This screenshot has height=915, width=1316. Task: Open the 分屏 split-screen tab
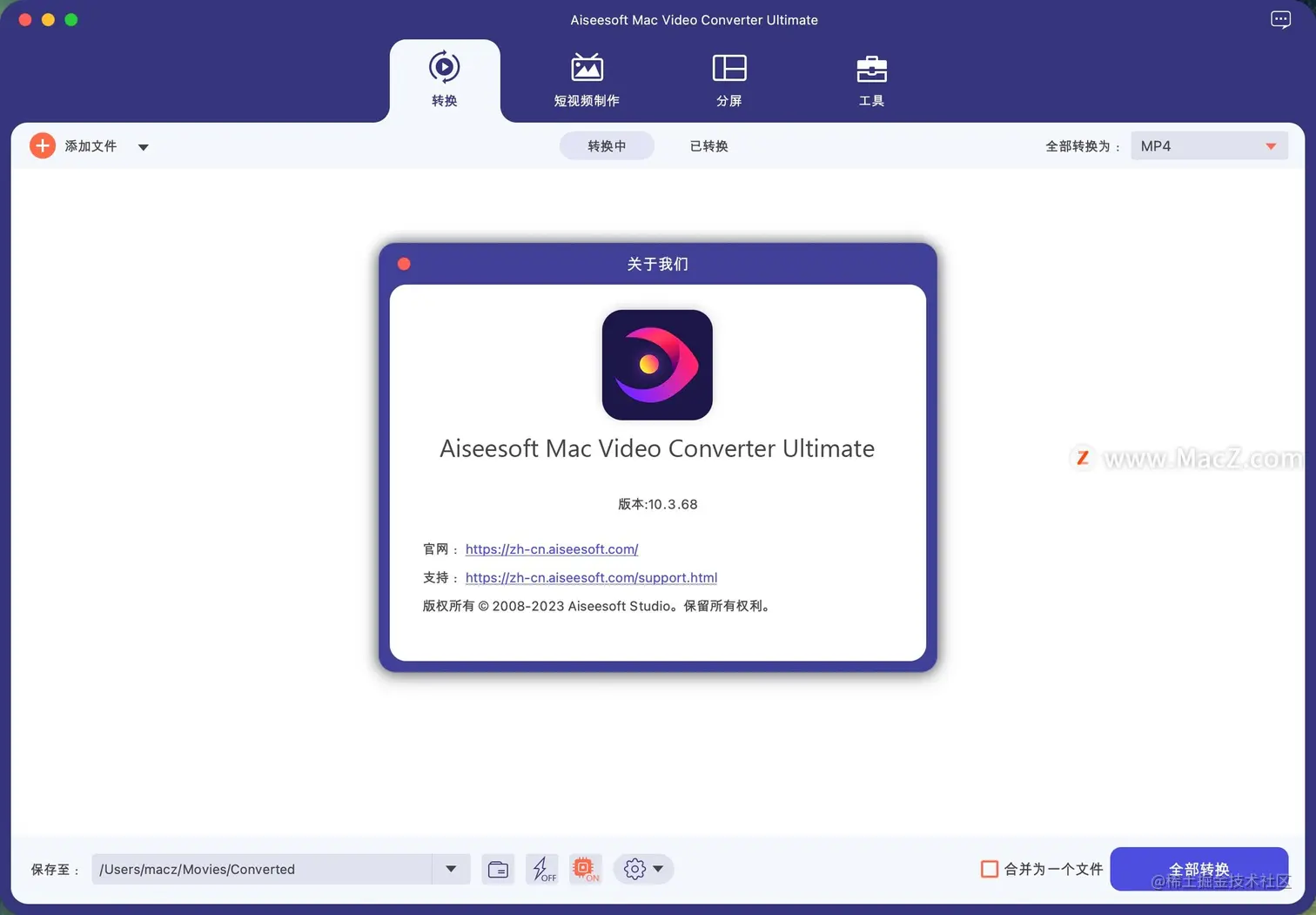729,80
